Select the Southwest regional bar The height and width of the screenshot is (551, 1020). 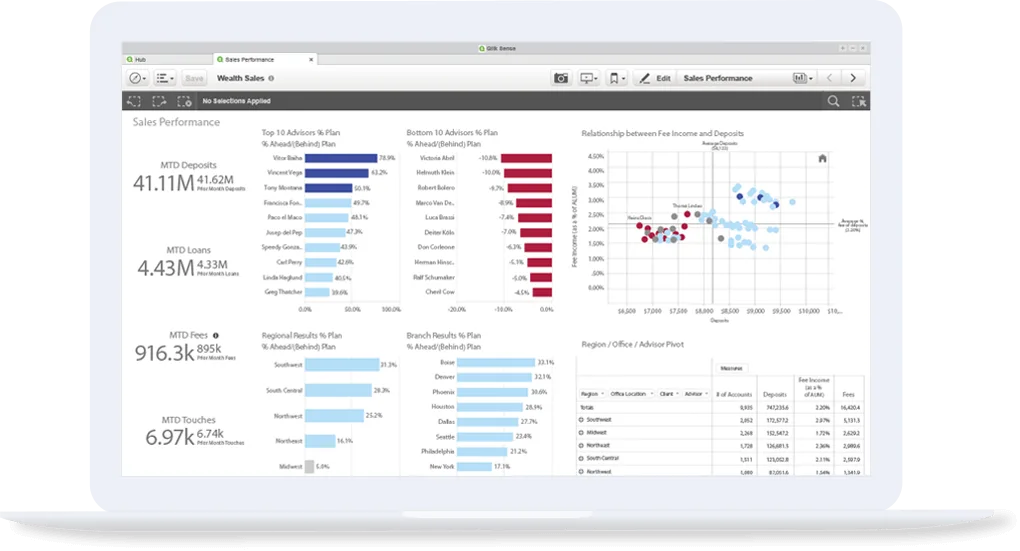tap(342, 365)
